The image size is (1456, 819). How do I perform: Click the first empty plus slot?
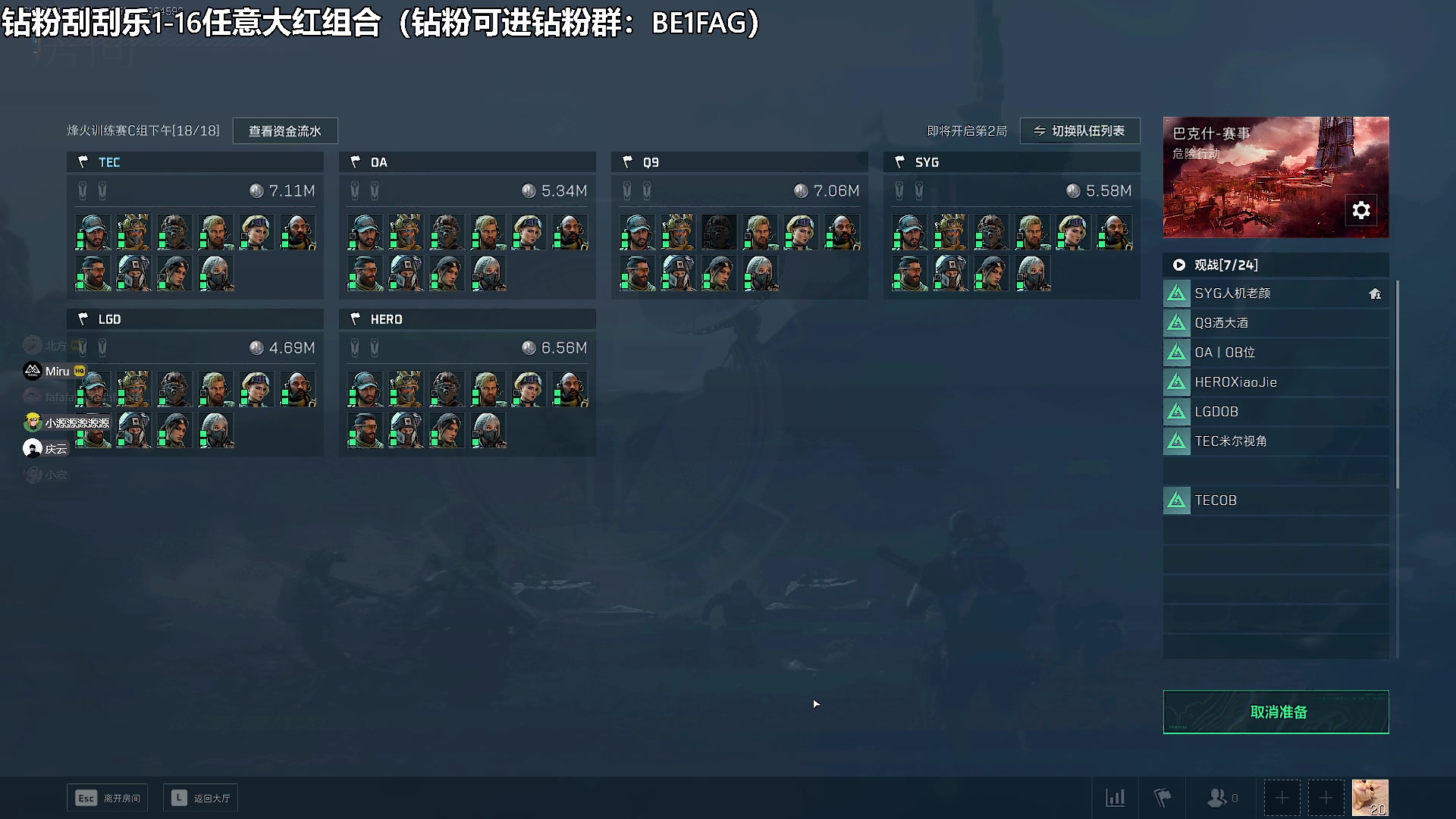(1282, 798)
